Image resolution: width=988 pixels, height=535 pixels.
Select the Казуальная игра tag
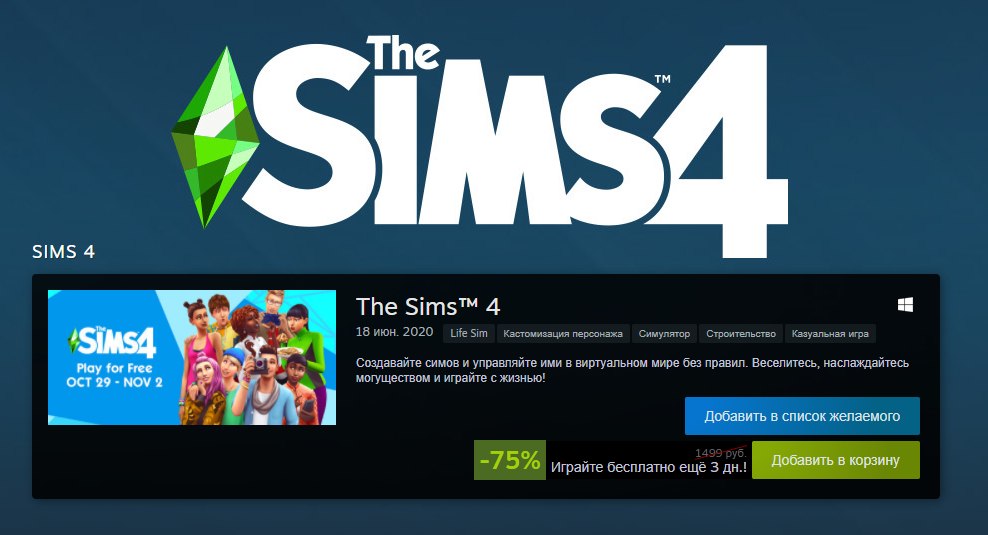pos(830,333)
